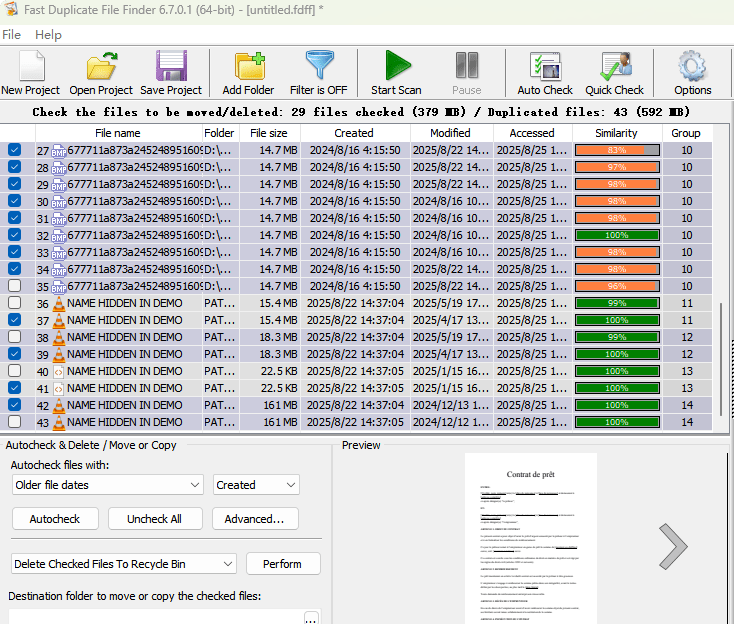Screen dimensions: 734x624
Task: Sort by Accessed column header
Action: click(532, 133)
